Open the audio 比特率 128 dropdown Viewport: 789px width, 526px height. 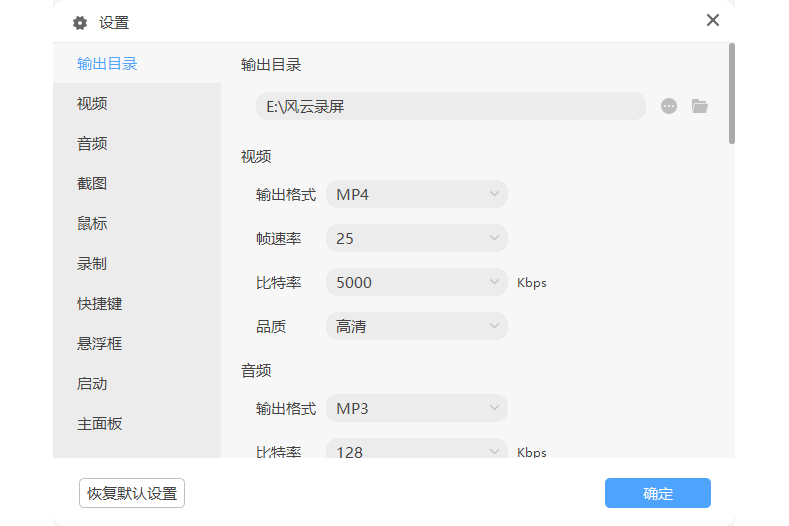(x=417, y=450)
